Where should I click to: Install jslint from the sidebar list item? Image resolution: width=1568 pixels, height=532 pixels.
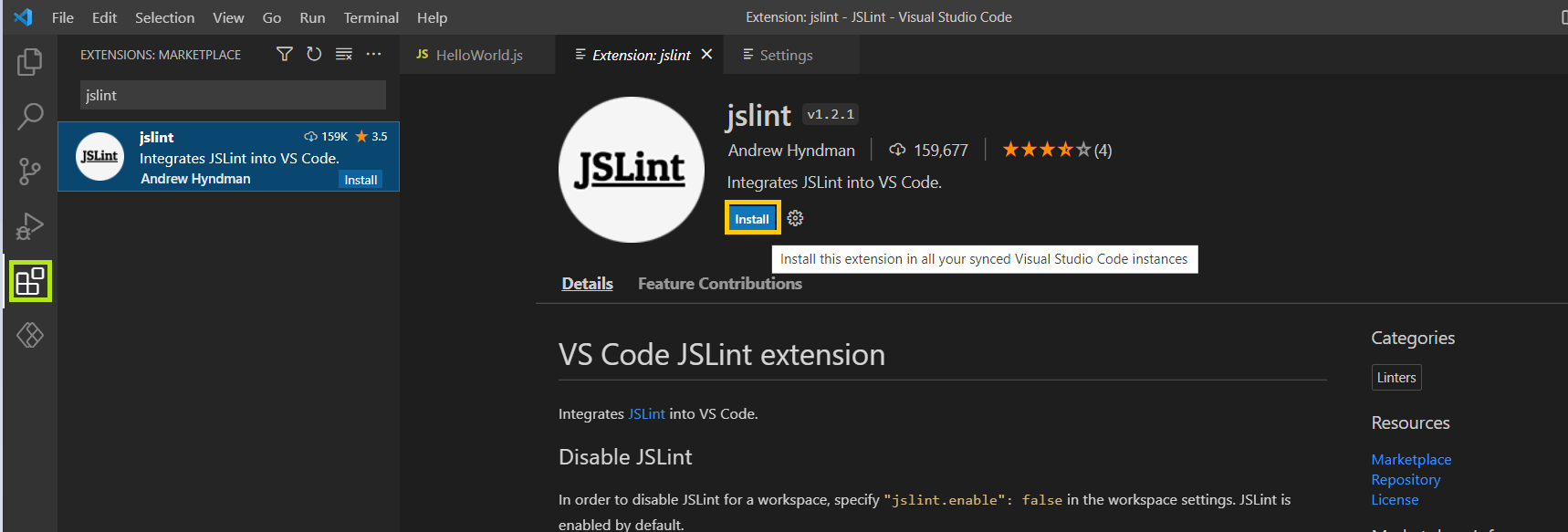click(361, 180)
